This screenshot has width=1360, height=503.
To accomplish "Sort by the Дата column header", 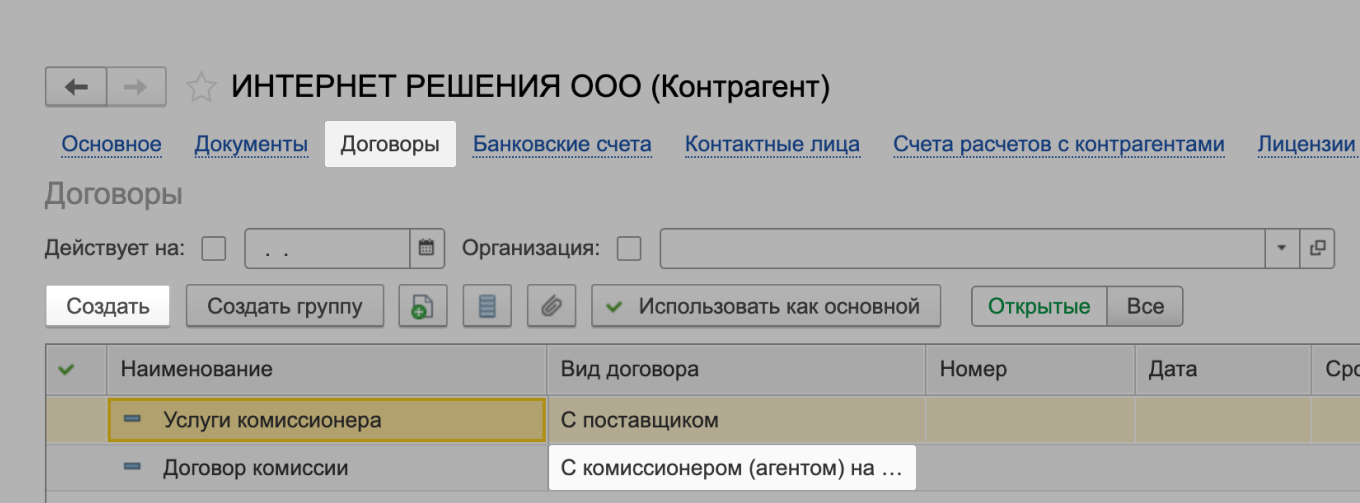I will click(x=1222, y=369).
